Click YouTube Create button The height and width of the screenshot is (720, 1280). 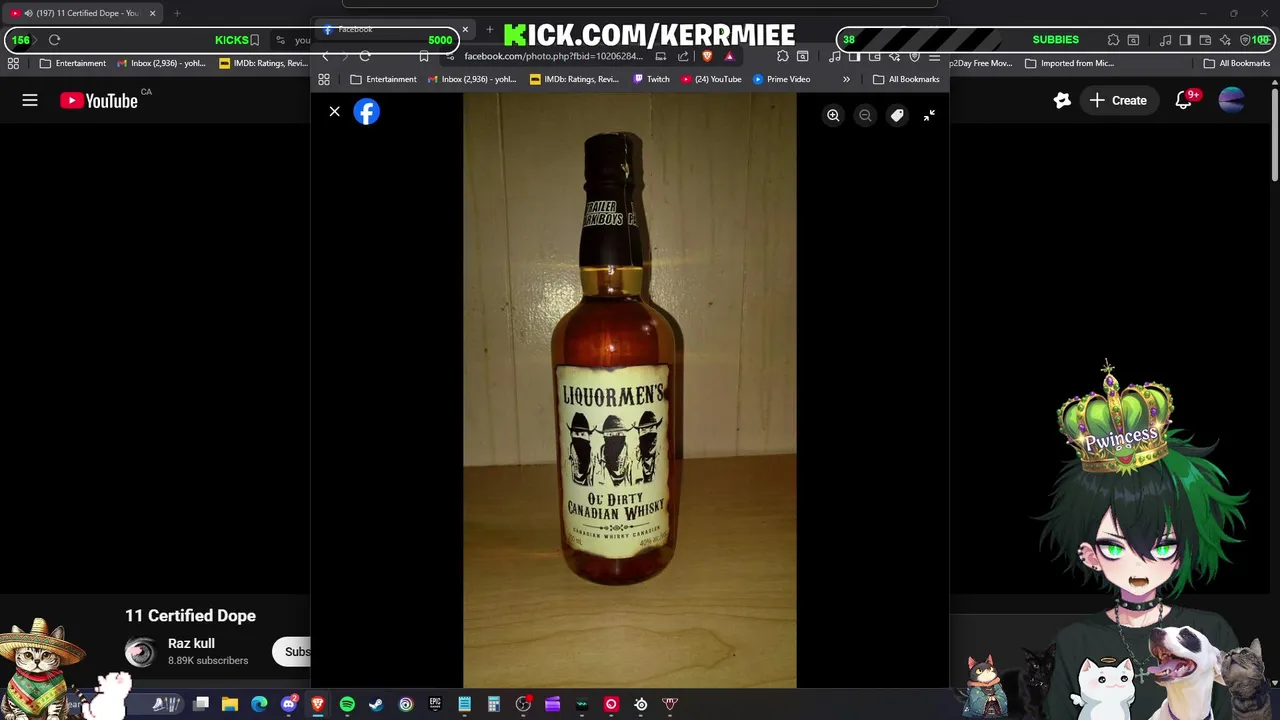pyautogui.click(x=1118, y=100)
